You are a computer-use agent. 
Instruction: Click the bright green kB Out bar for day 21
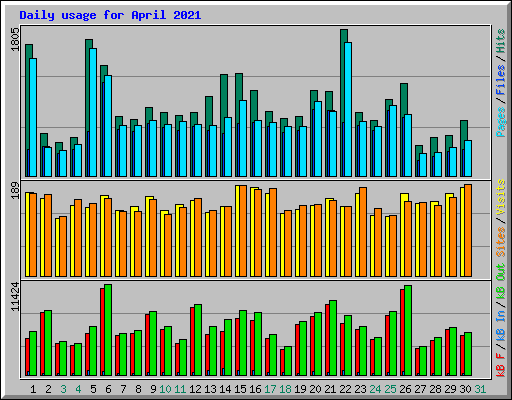[333, 338]
